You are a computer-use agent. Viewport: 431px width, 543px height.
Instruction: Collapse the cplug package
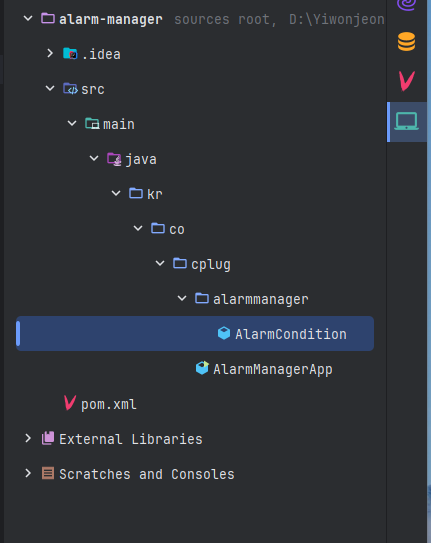coord(160,264)
